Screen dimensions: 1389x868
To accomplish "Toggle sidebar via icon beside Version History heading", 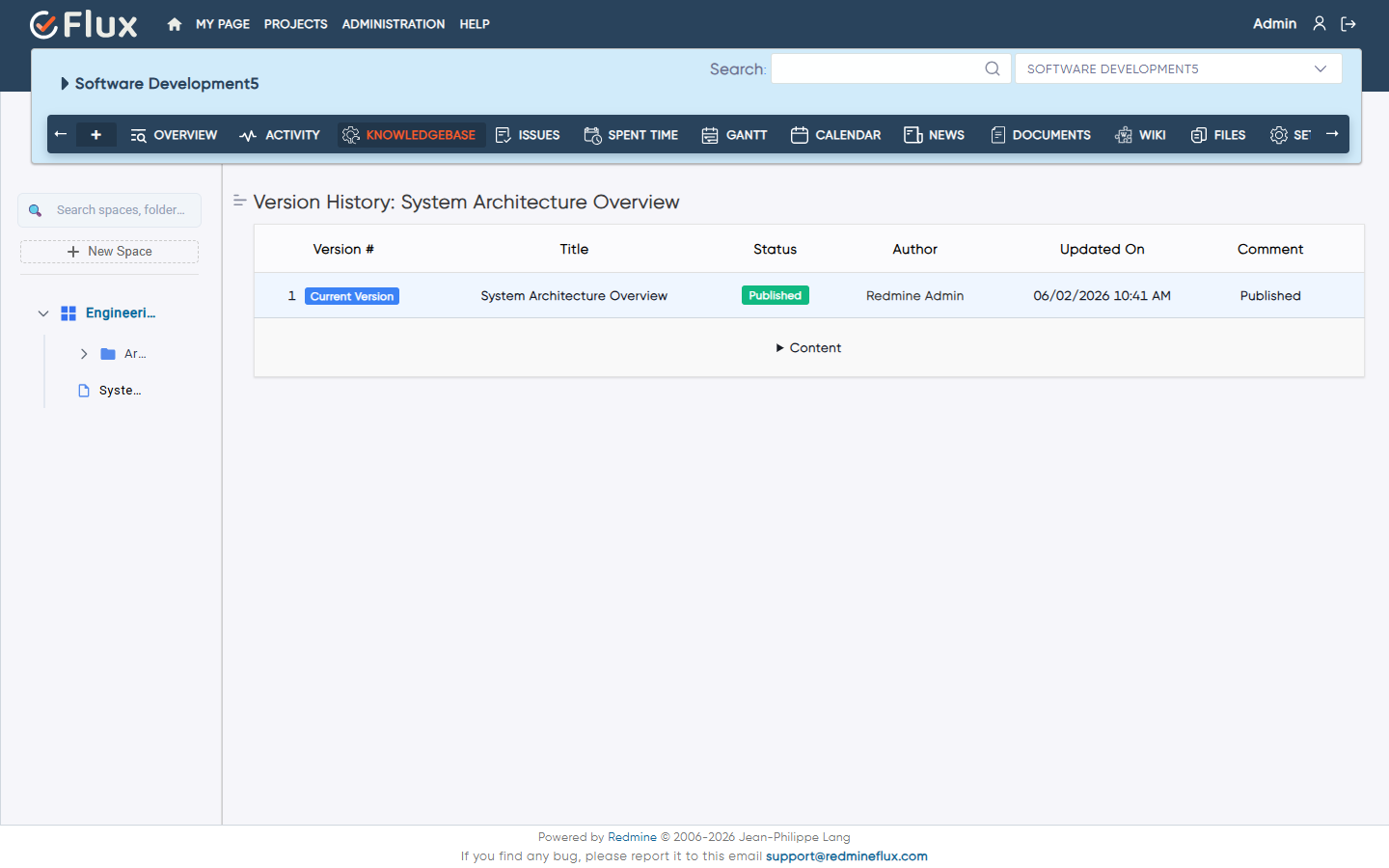I will [x=240, y=201].
